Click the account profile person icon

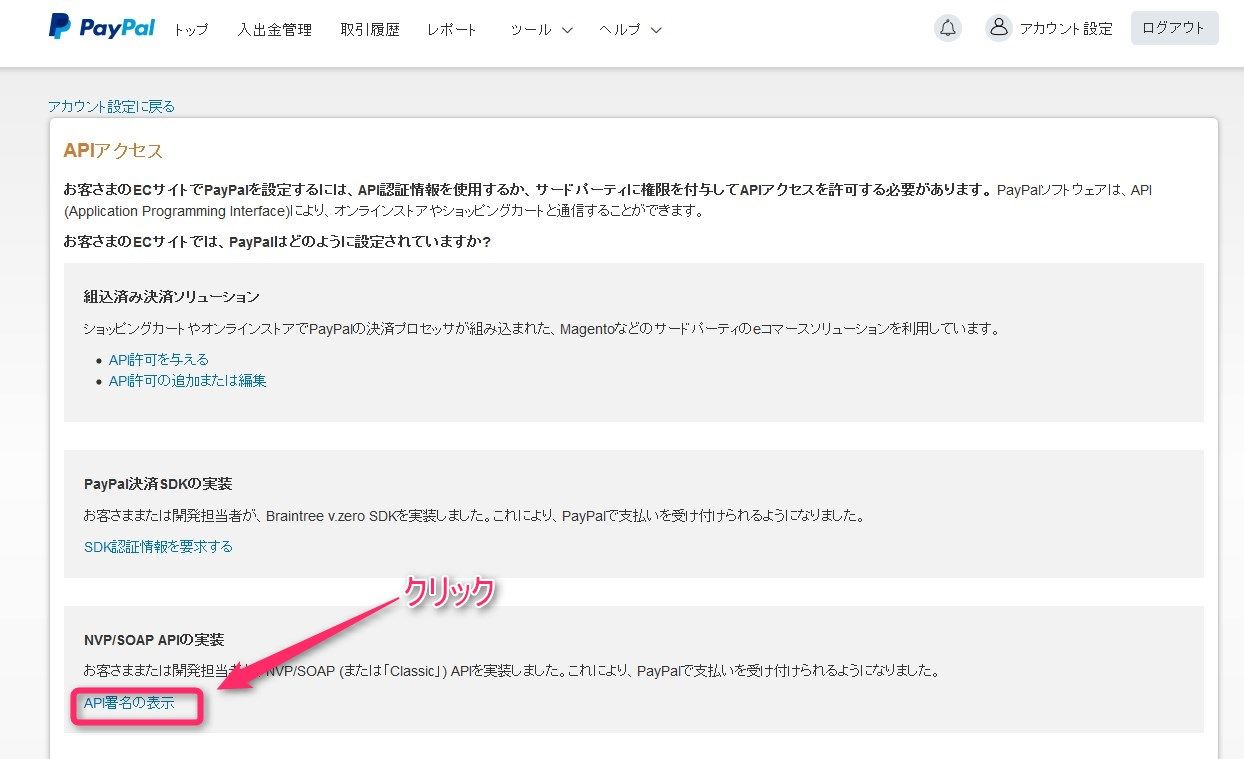pyautogui.click(x=998, y=28)
